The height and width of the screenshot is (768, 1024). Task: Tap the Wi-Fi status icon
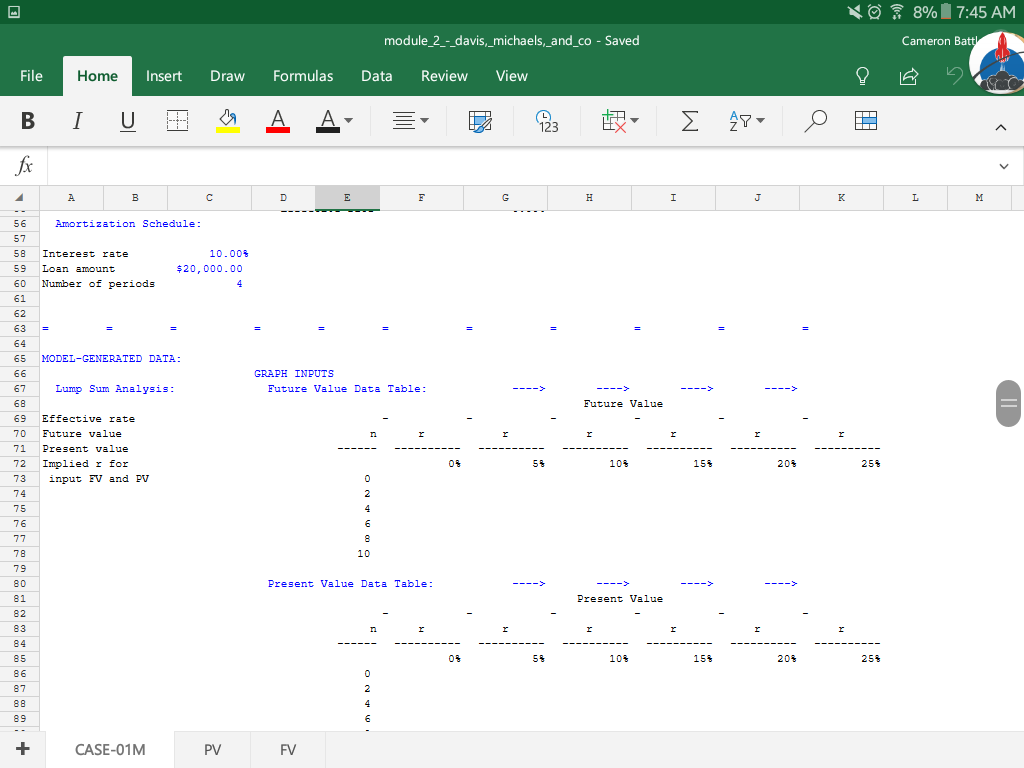tap(897, 12)
